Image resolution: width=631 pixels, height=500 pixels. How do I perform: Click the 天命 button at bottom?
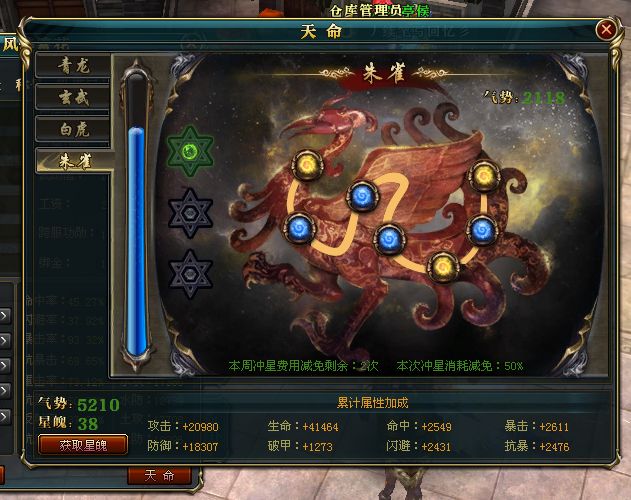point(159,476)
